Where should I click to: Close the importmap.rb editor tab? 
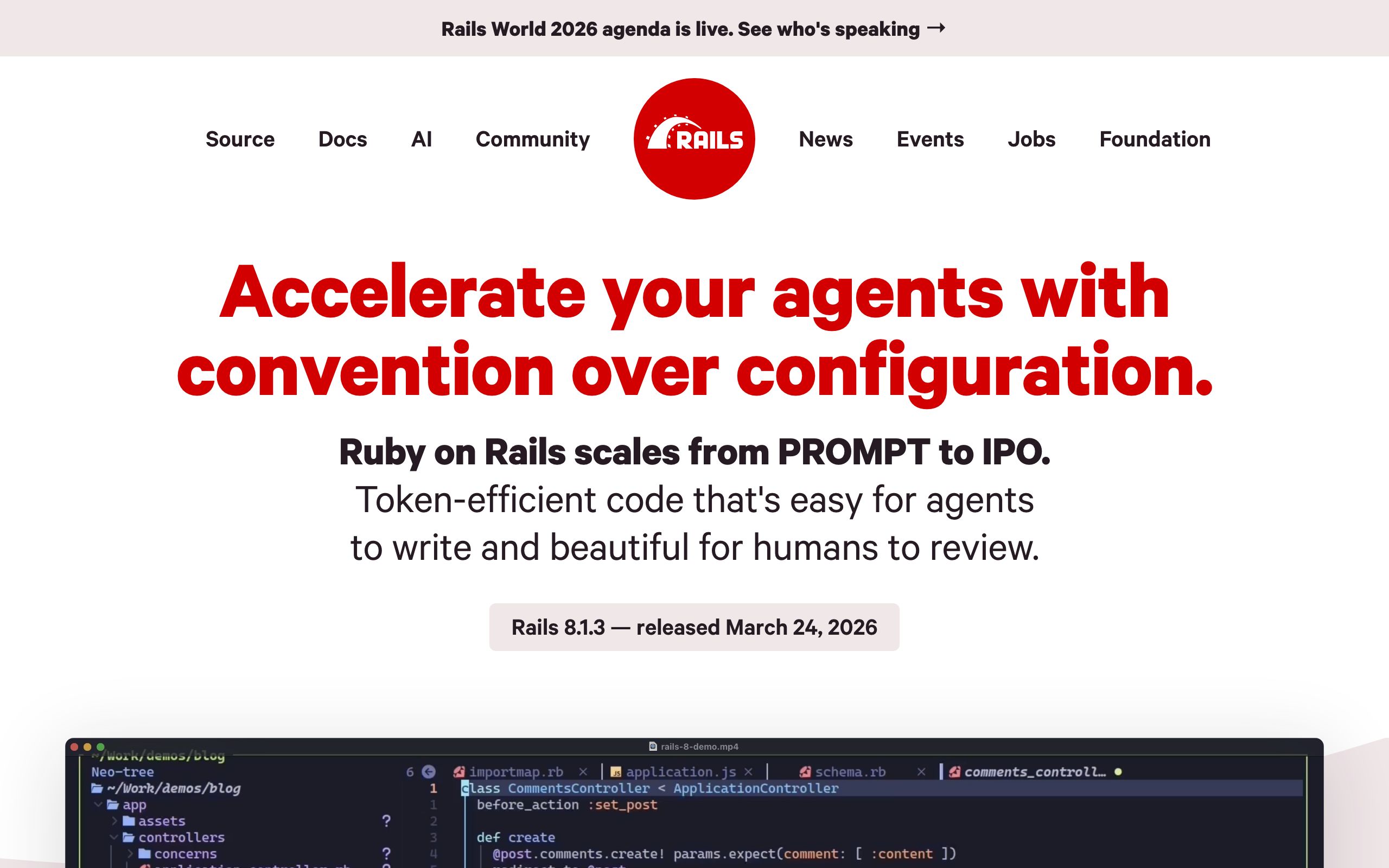pos(583,771)
